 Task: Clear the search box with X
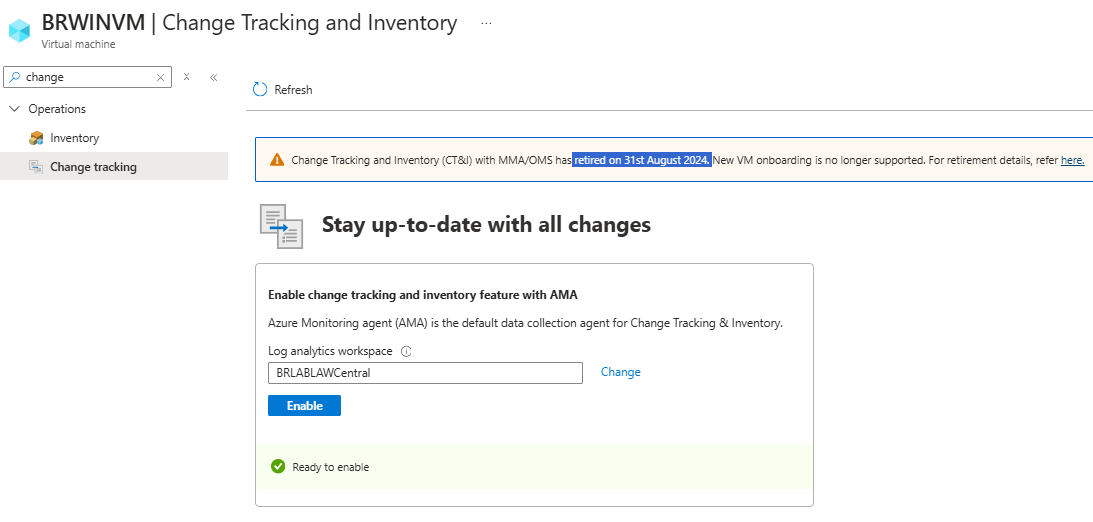point(160,77)
